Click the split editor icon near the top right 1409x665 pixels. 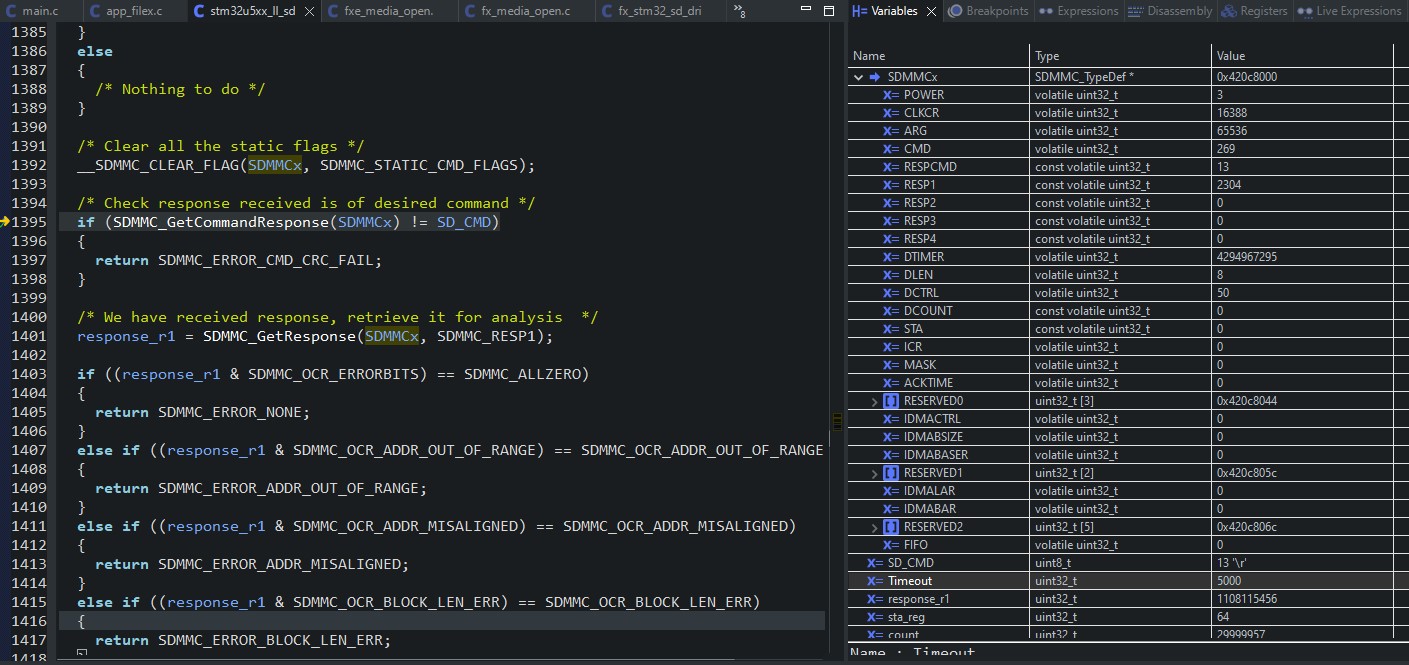(x=828, y=9)
